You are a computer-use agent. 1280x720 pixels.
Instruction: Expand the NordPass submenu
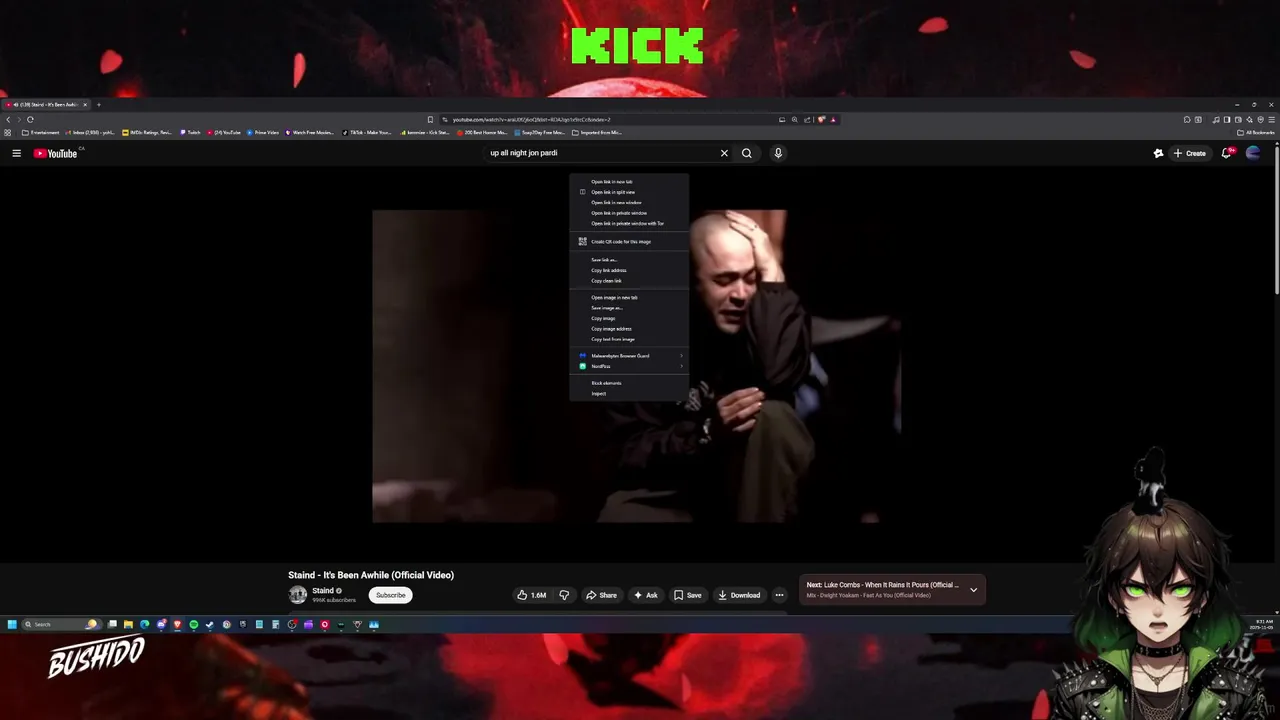coord(629,366)
